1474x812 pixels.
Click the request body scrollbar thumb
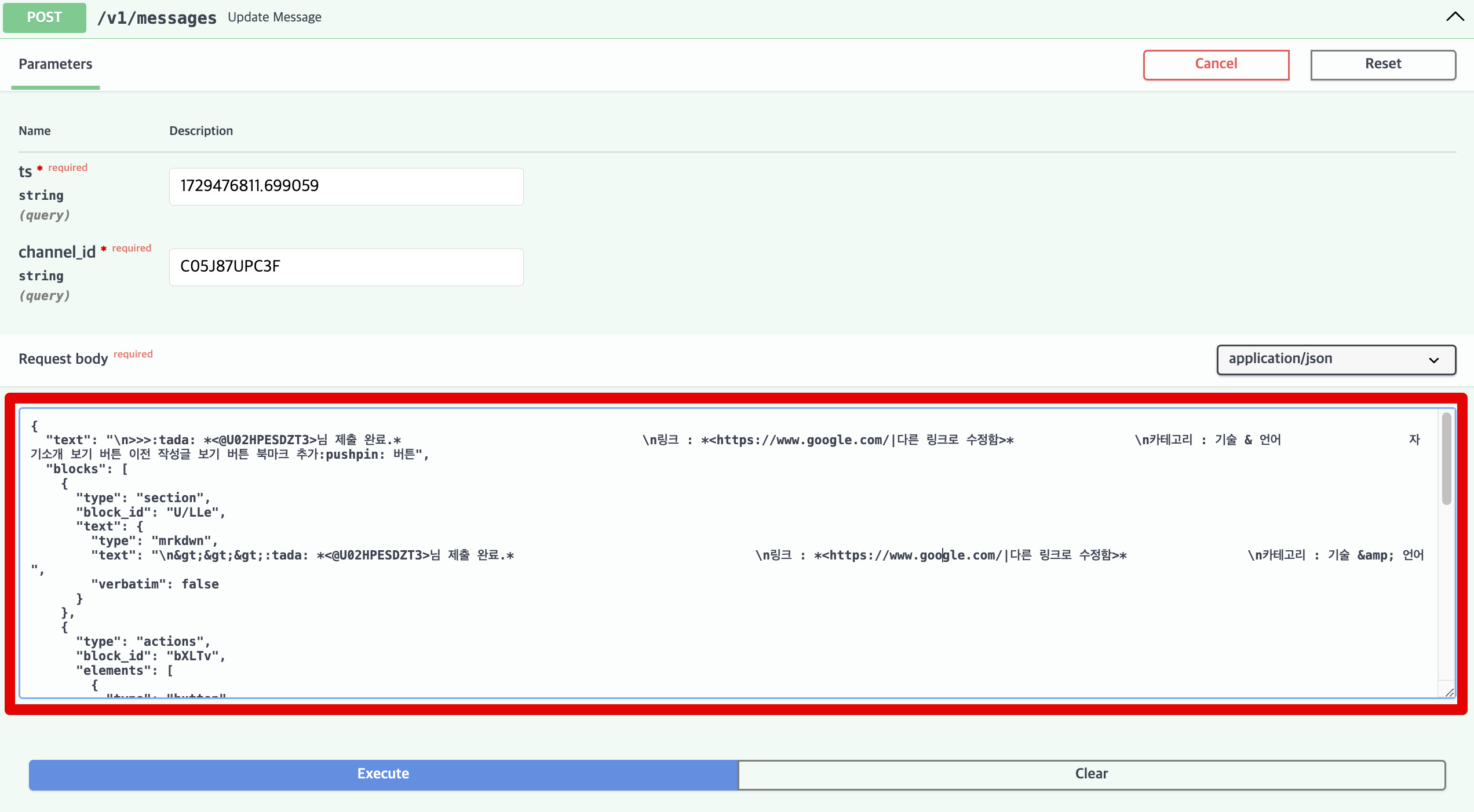pos(1446,458)
